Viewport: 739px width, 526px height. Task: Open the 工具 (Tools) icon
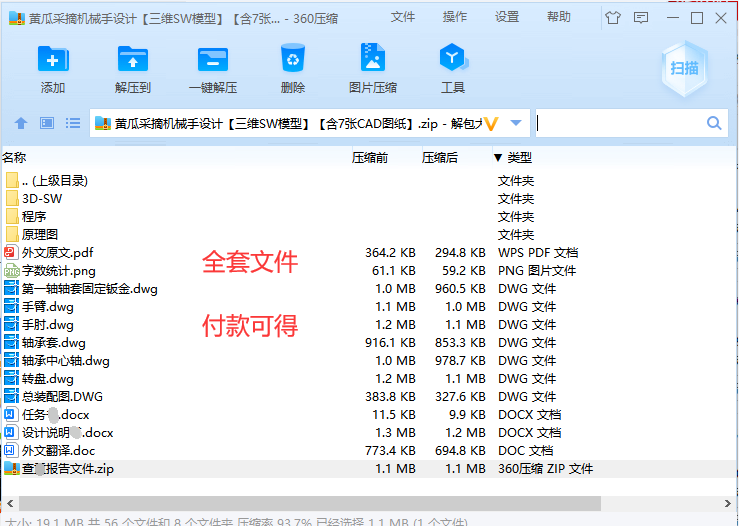453,58
